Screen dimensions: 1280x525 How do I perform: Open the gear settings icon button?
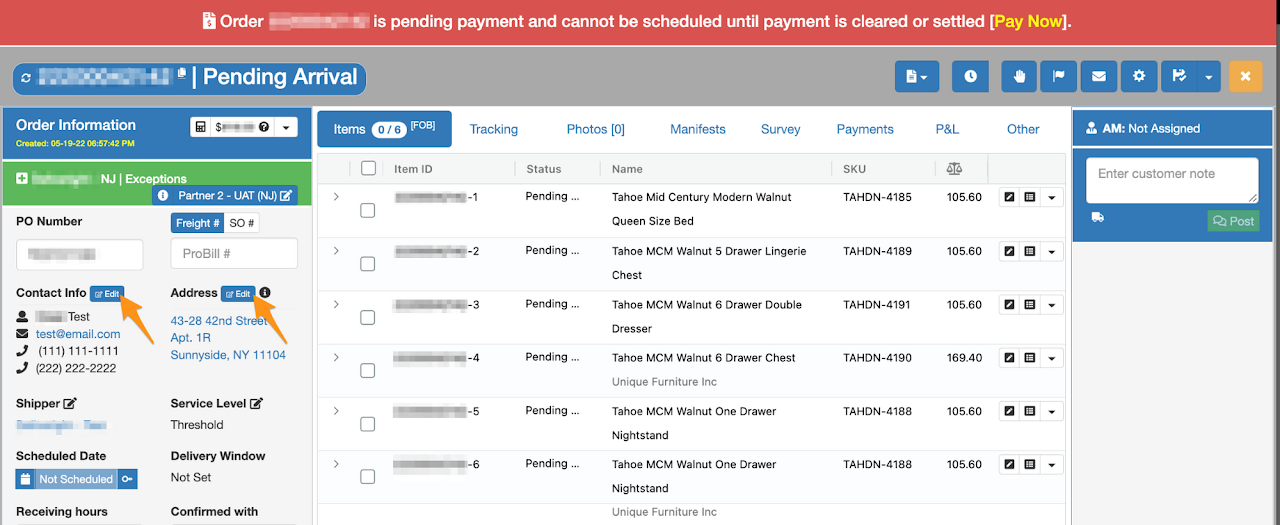coord(1138,76)
